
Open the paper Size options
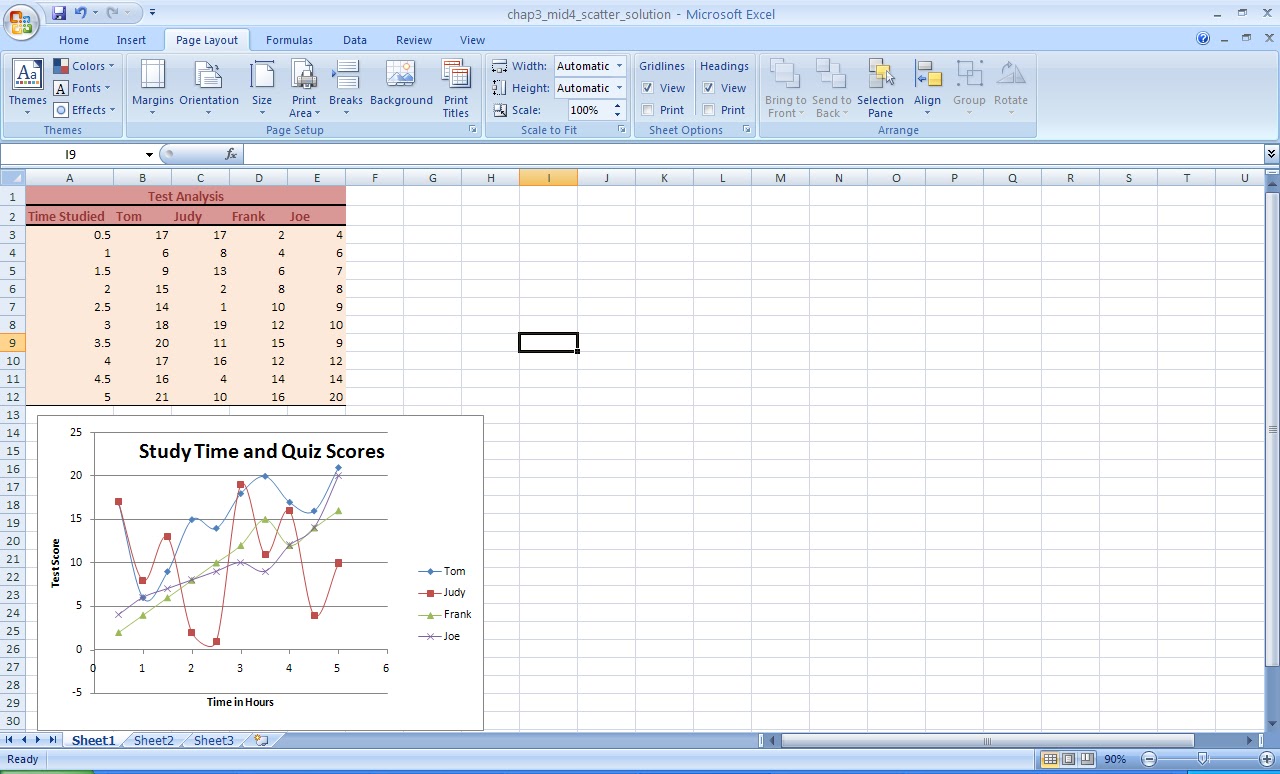(x=262, y=88)
